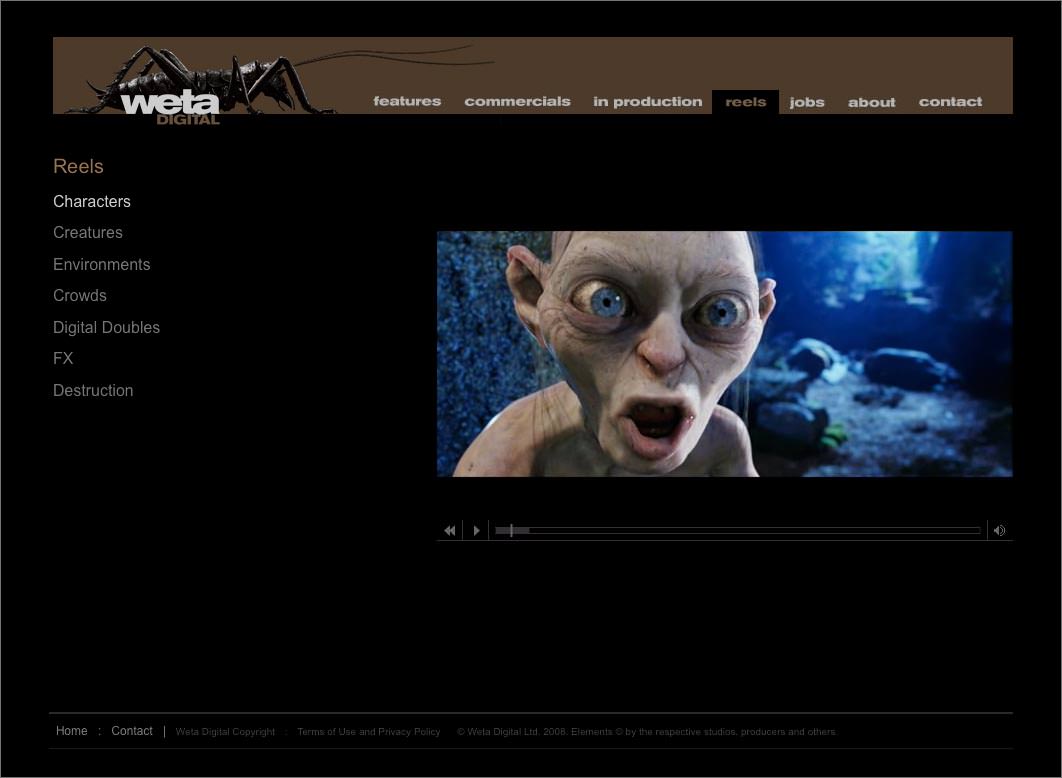Go to the about page
The height and width of the screenshot is (778, 1062).
click(x=872, y=102)
